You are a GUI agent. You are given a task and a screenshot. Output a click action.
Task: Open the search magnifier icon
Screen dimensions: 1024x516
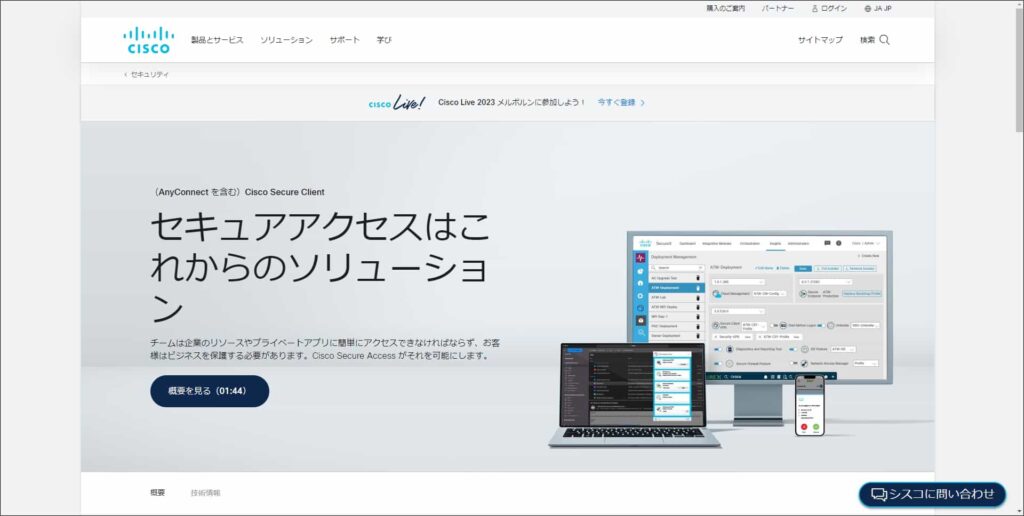884,40
